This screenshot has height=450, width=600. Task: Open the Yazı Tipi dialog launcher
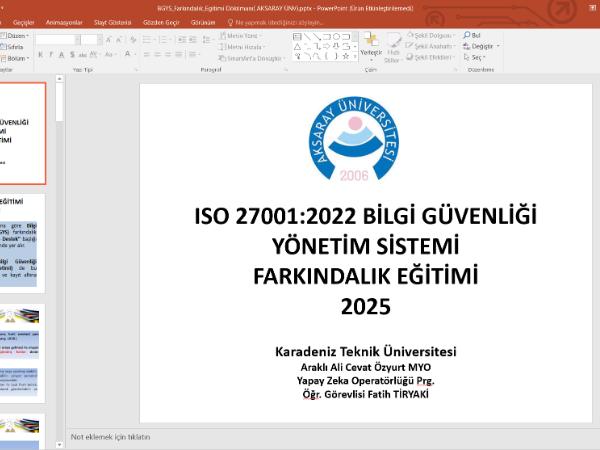pyautogui.click(x=136, y=70)
